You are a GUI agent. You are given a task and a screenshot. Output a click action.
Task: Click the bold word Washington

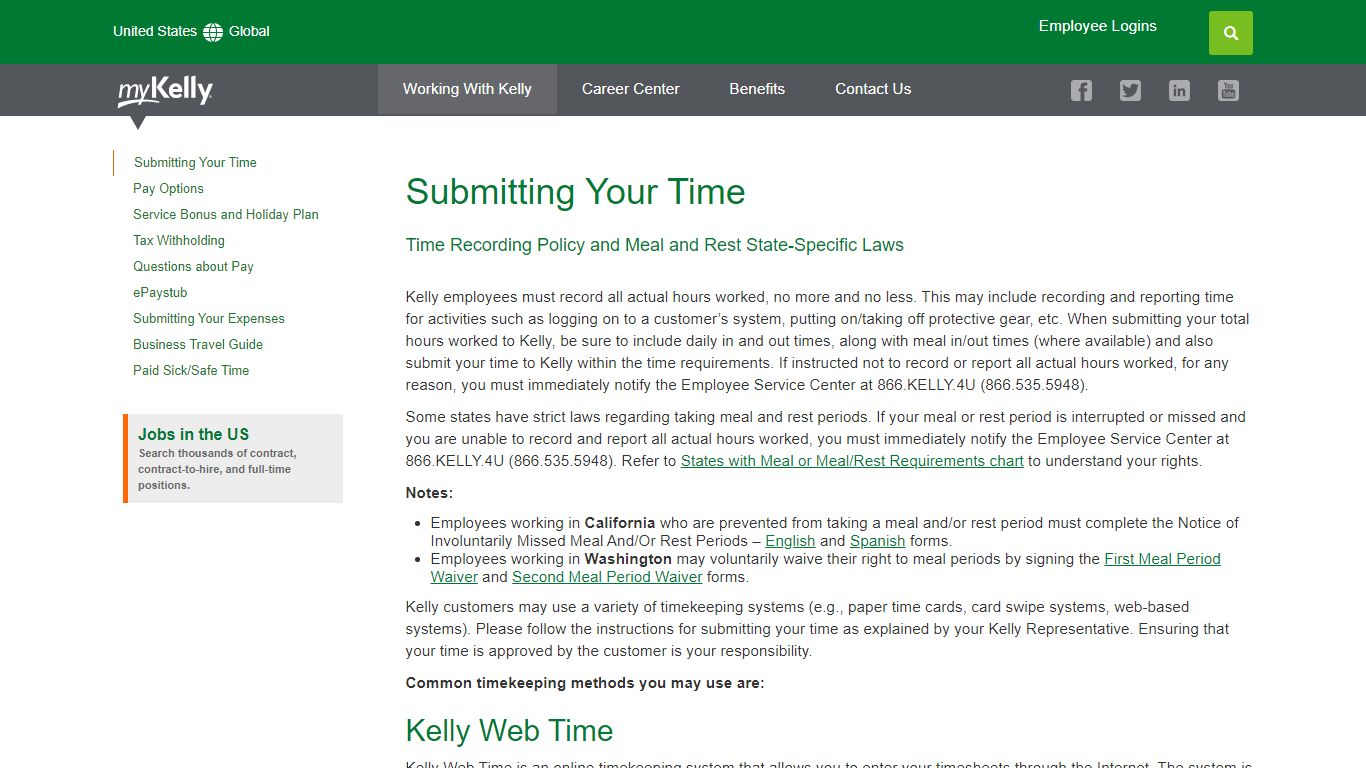pyautogui.click(x=628, y=559)
